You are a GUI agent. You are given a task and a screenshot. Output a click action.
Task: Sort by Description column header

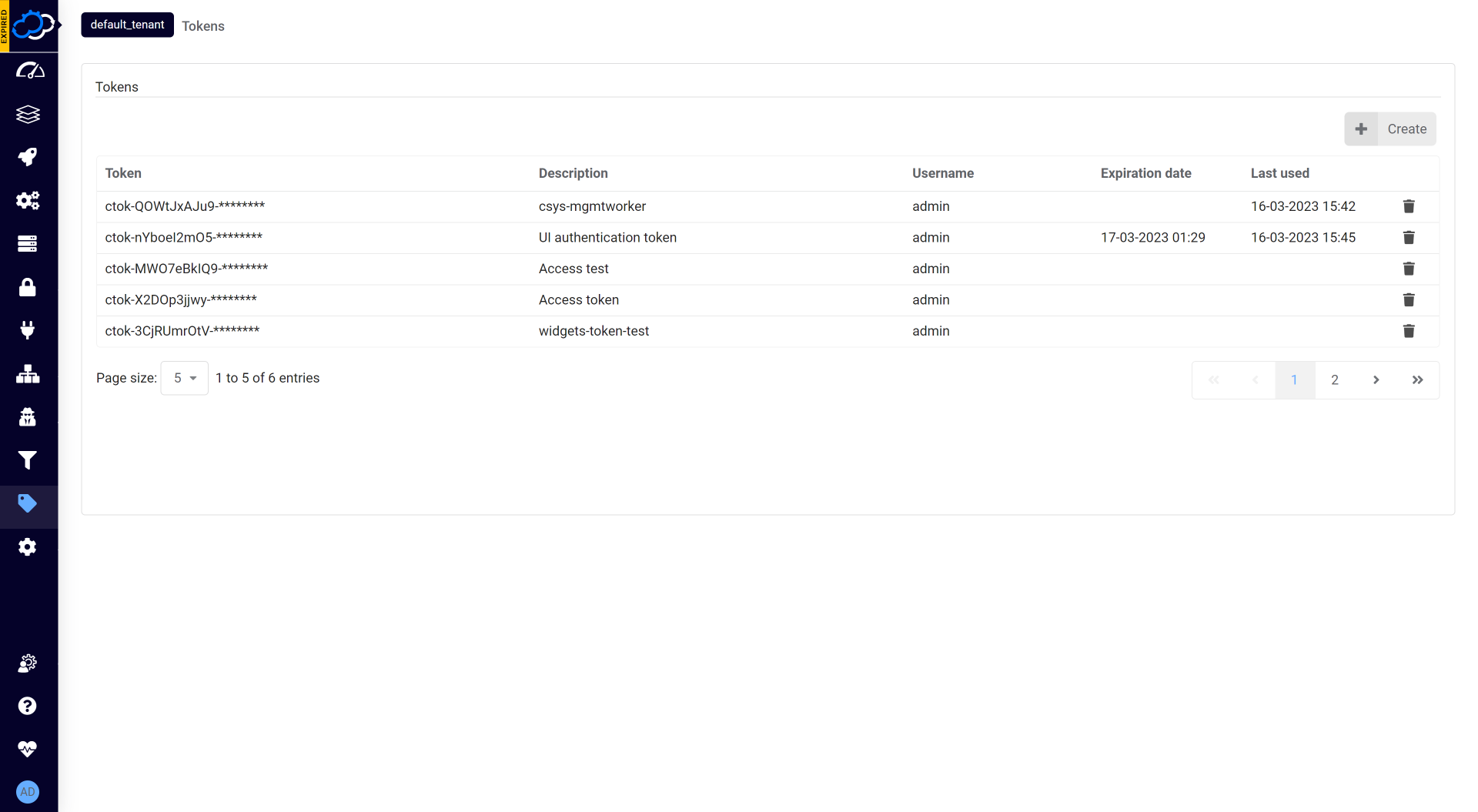point(573,173)
